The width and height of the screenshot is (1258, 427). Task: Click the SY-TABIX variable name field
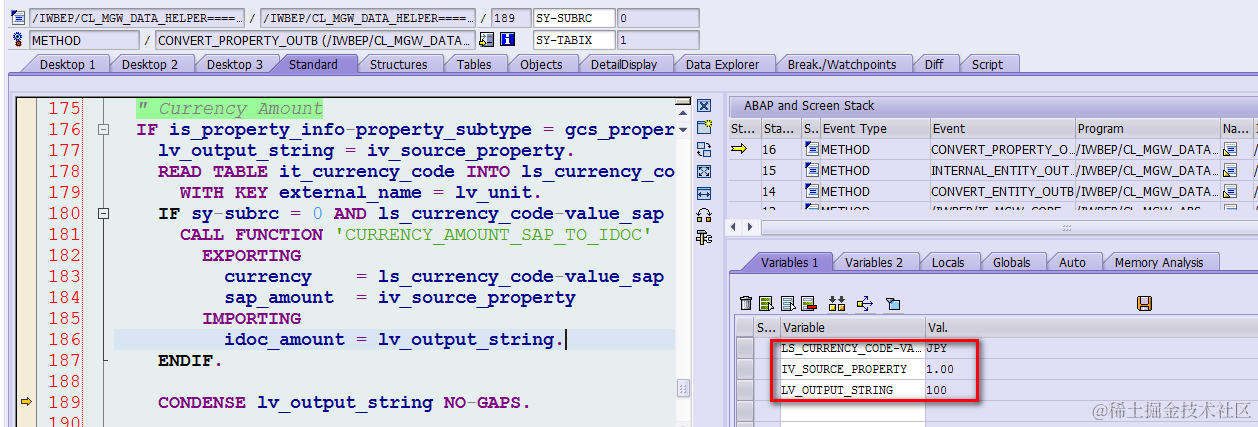coord(574,40)
